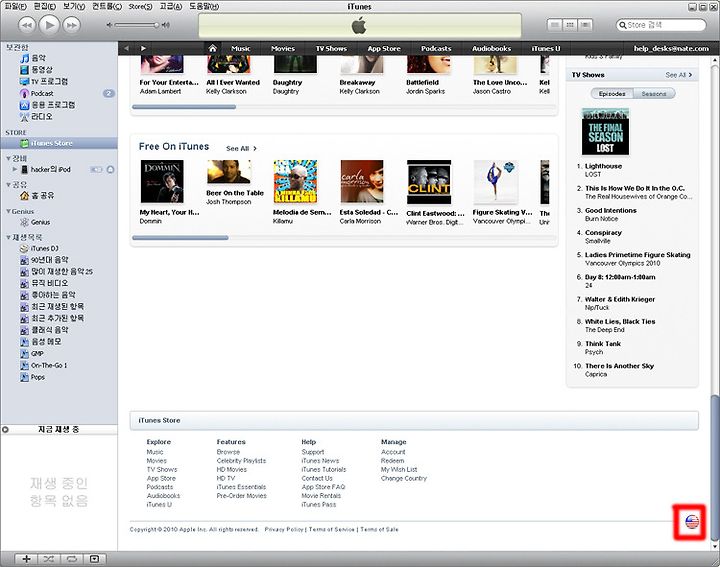
Task: Open the Podcasts store tab
Action: pos(436,48)
